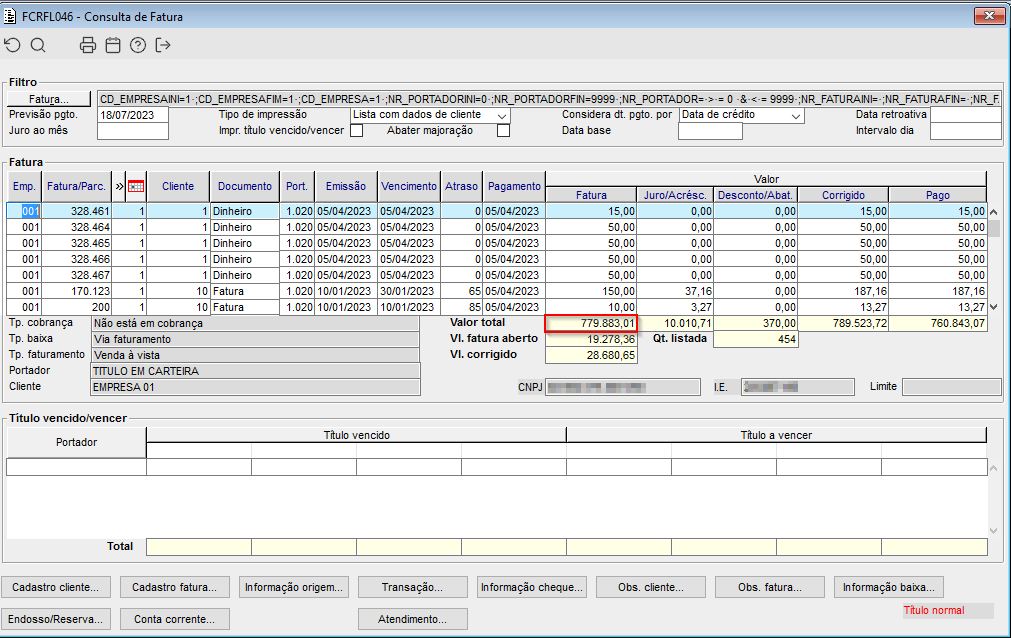
Task: Select invoice row 170.123
Action: [78, 291]
